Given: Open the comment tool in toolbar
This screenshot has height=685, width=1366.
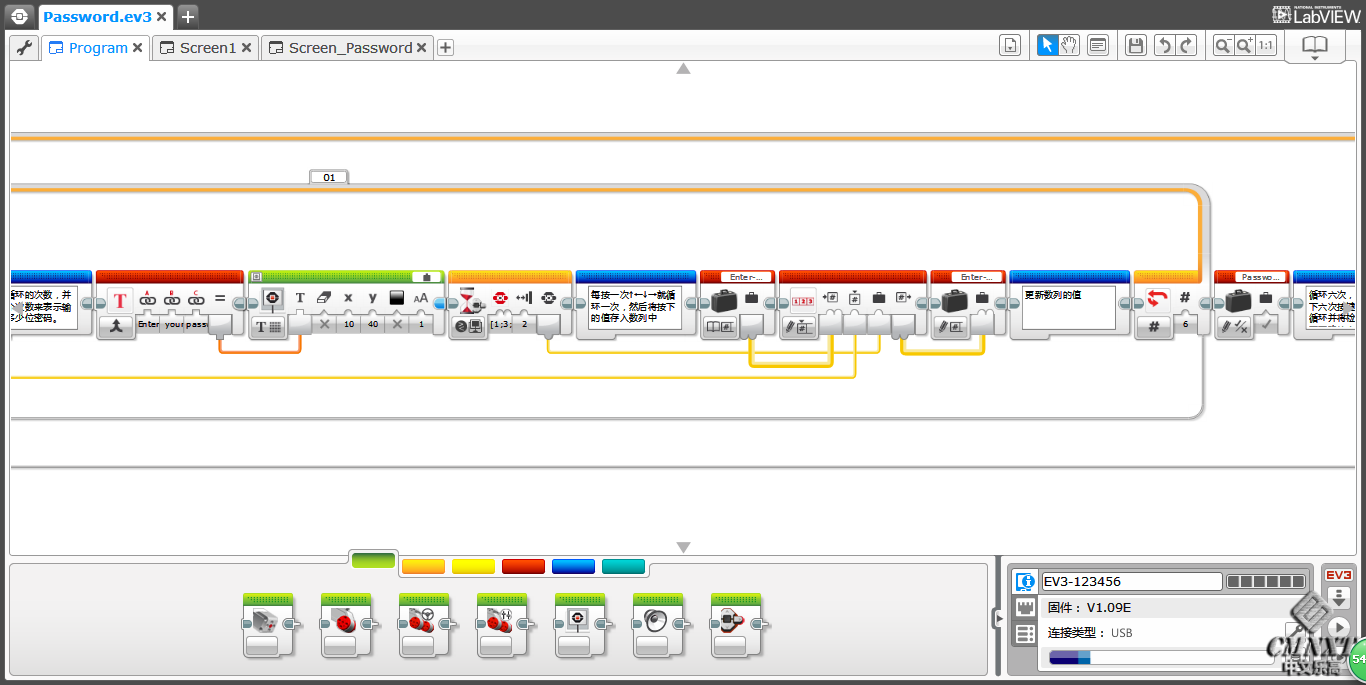Looking at the screenshot, I should point(1098,45).
